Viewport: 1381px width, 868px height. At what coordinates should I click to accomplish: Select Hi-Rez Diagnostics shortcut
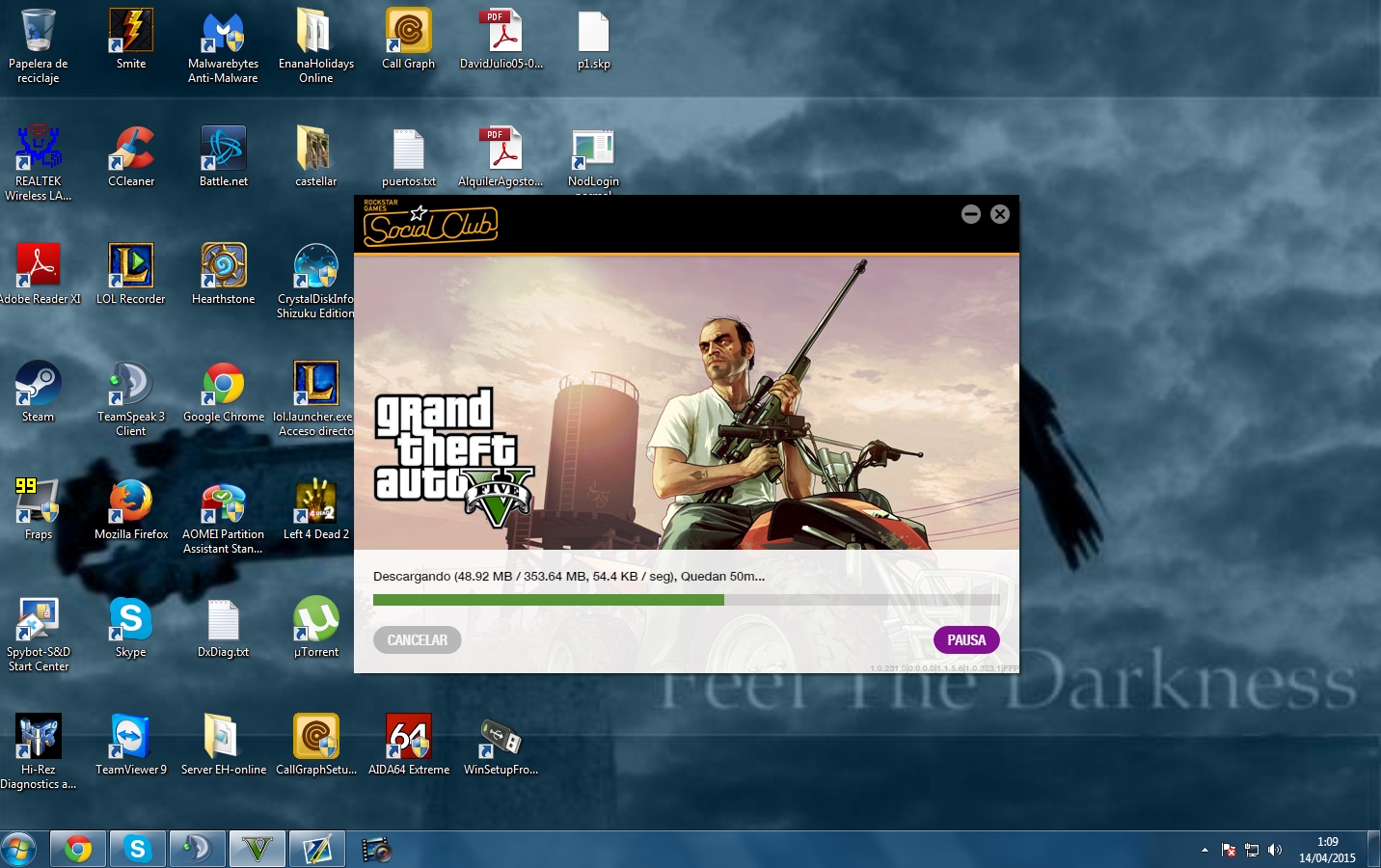pyautogui.click(x=39, y=750)
